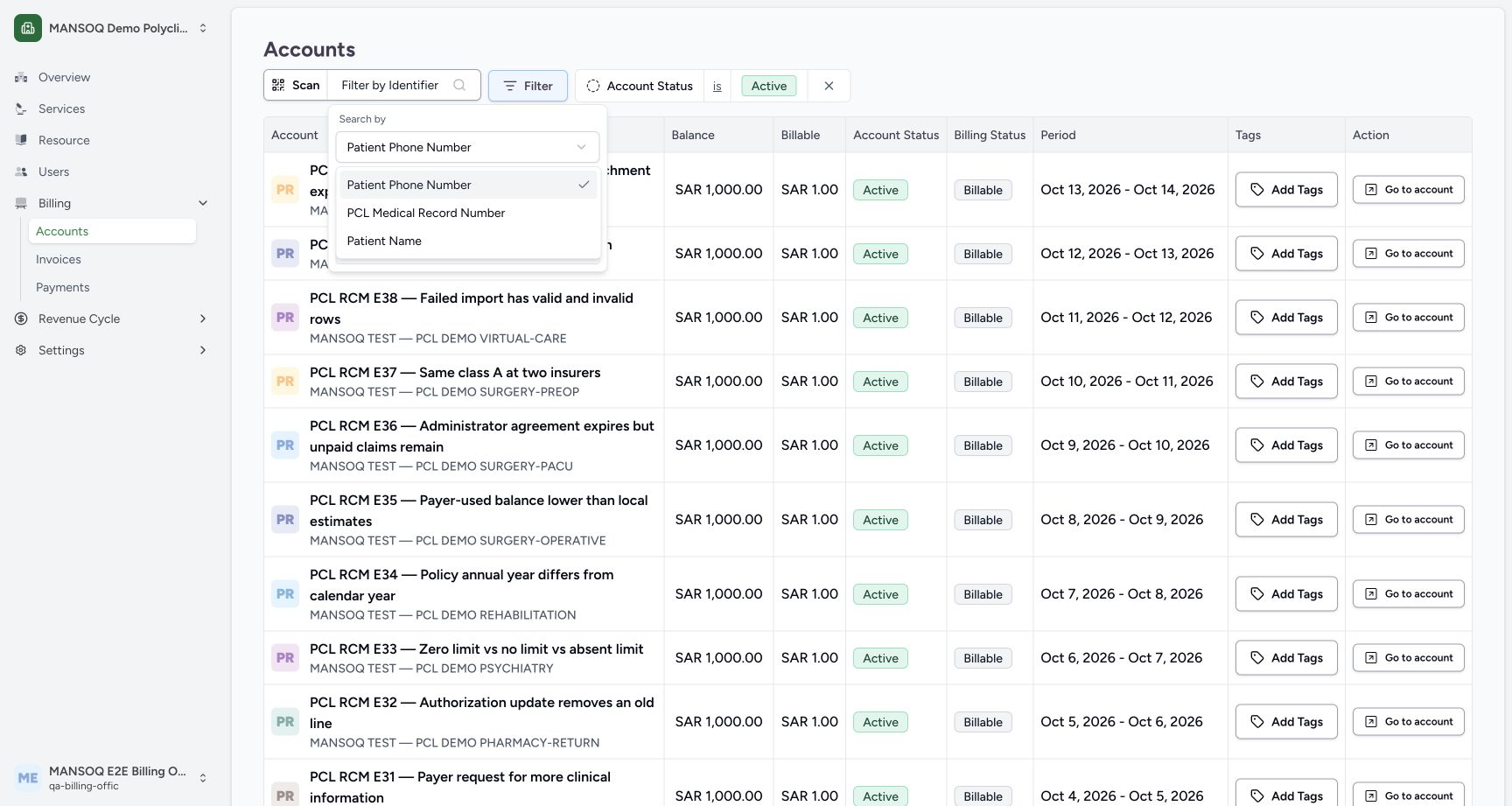Open the Users page
This screenshot has width=1512, height=806.
coord(53,172)
